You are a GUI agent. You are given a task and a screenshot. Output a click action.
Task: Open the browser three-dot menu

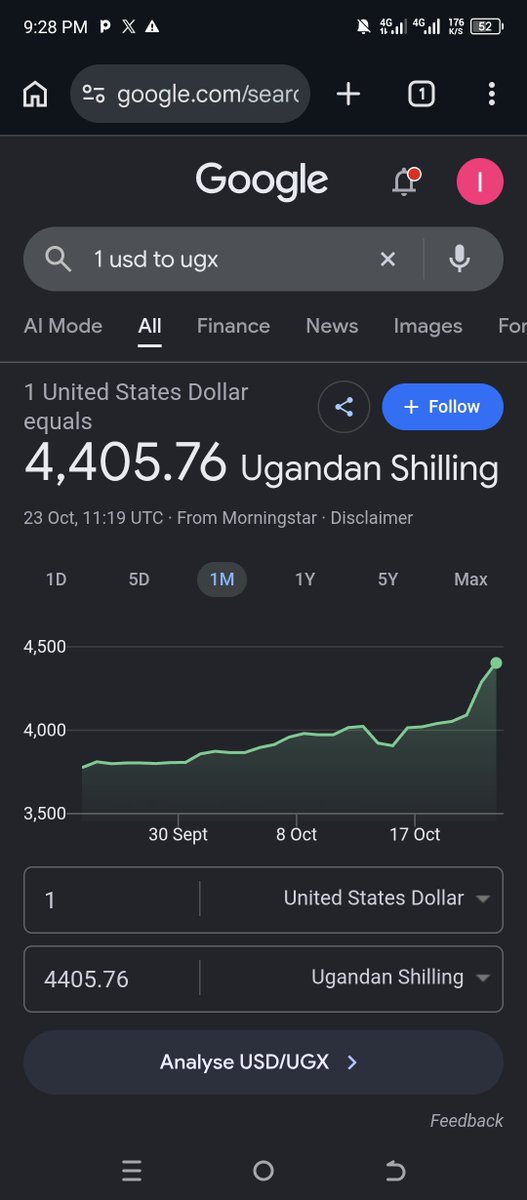[491, 94]
